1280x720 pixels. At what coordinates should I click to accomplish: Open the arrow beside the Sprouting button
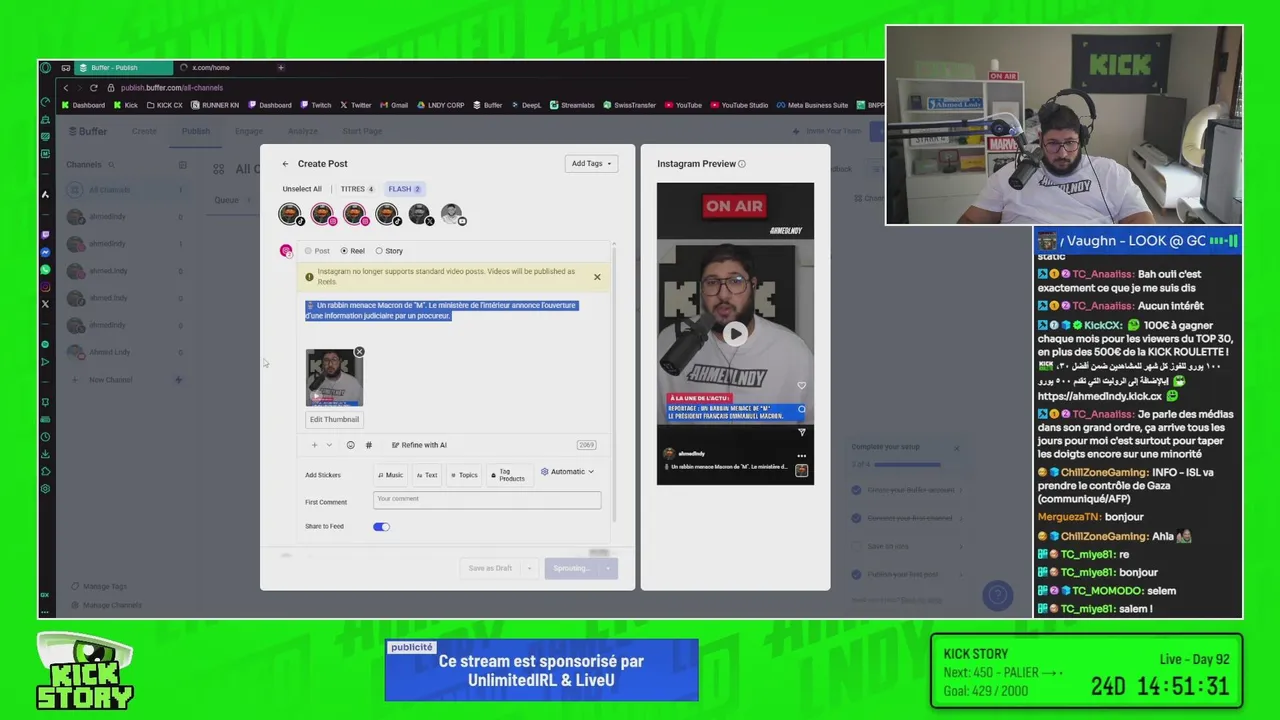(x=607, y=568)
